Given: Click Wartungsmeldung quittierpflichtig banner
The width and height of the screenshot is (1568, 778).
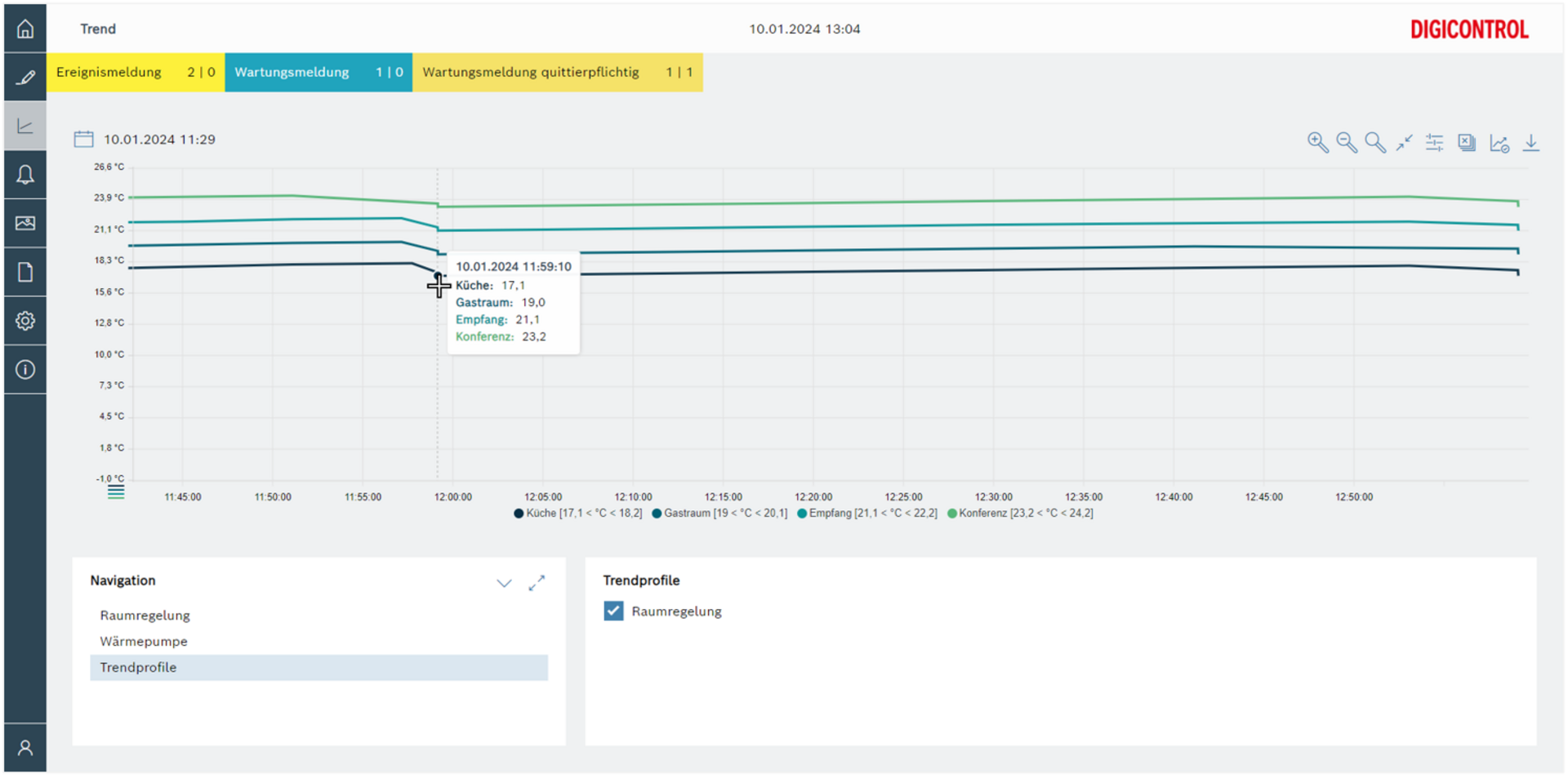Looking at the screenshot, I should pos(557,72).
